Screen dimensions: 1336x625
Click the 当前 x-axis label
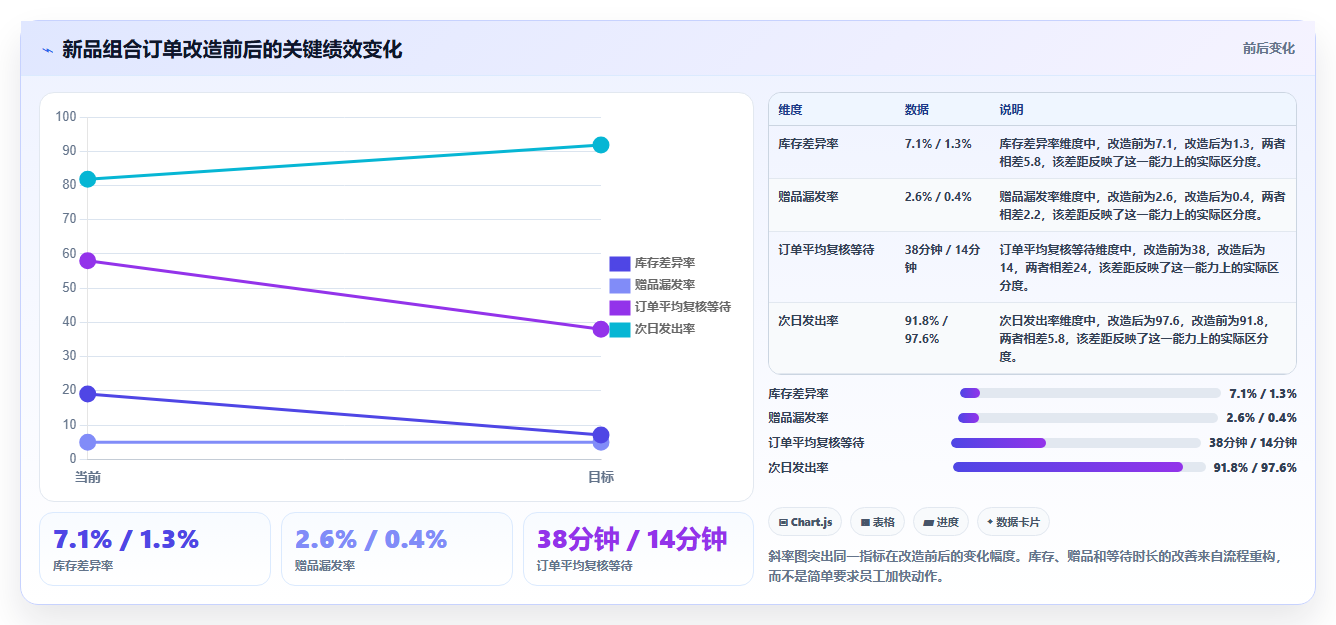[x=88, y=477]
